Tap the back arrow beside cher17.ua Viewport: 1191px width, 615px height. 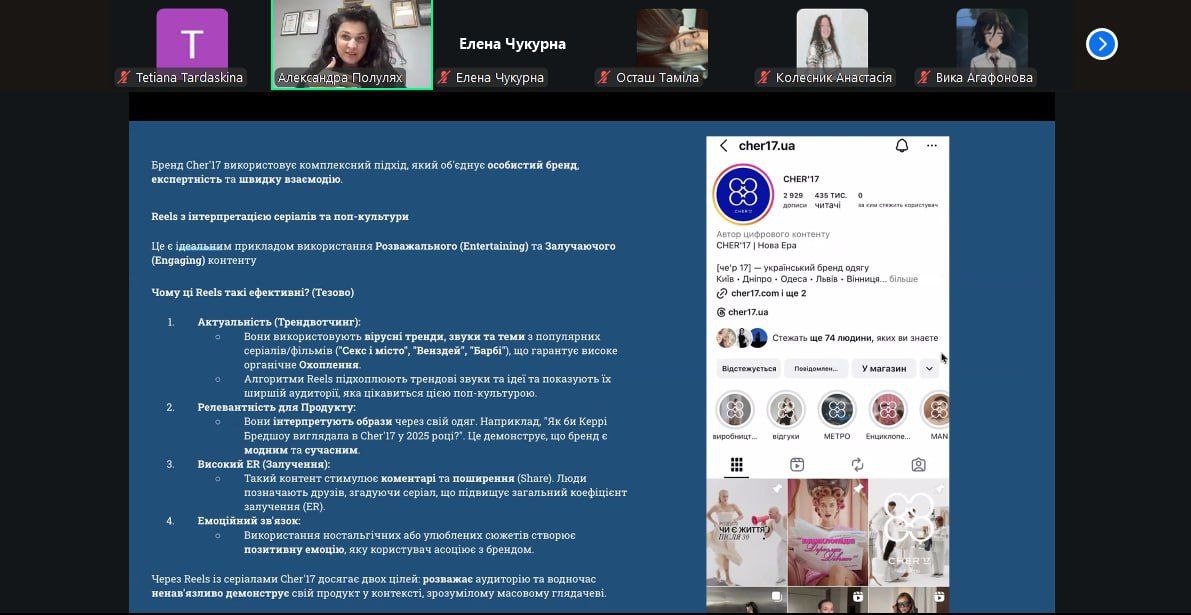[x=723, y=146]
